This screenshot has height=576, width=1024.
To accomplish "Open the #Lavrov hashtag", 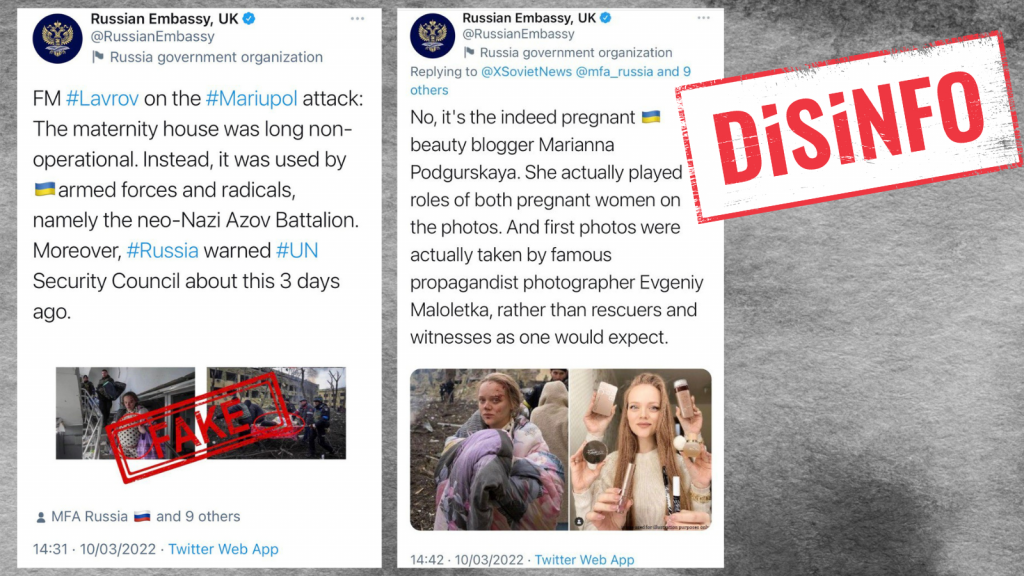I will coord(103,99).
